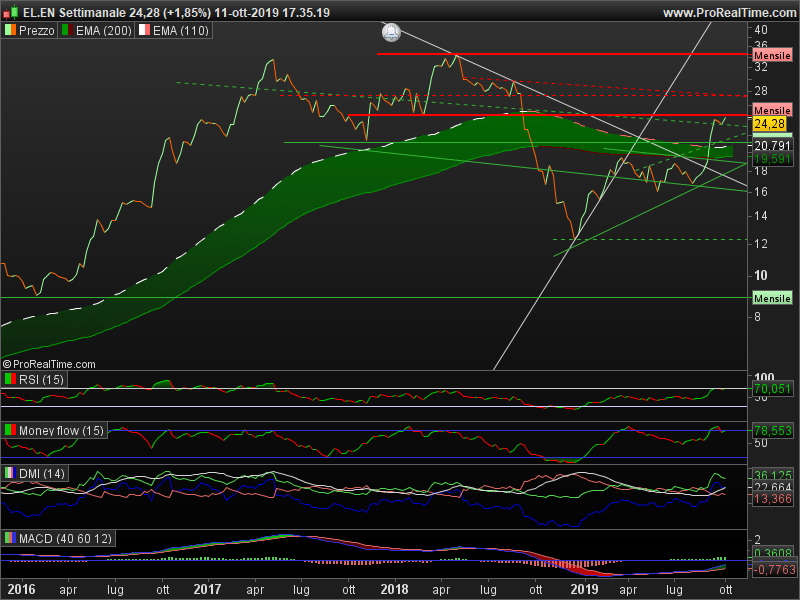Viewport: 800px width, 600px height.
Task: Click the candlestick icon beside EL.EN title
Action: click(10, 12)
